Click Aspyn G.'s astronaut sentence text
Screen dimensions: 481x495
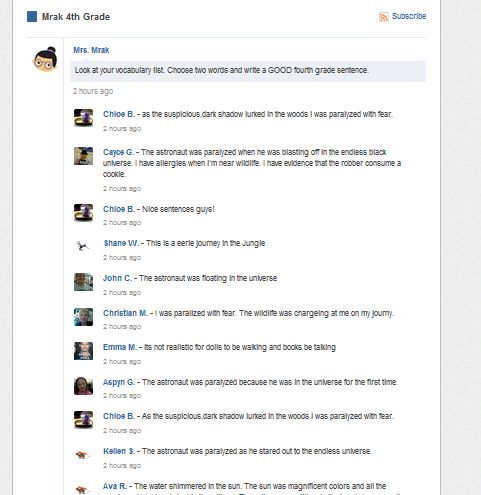270,382
